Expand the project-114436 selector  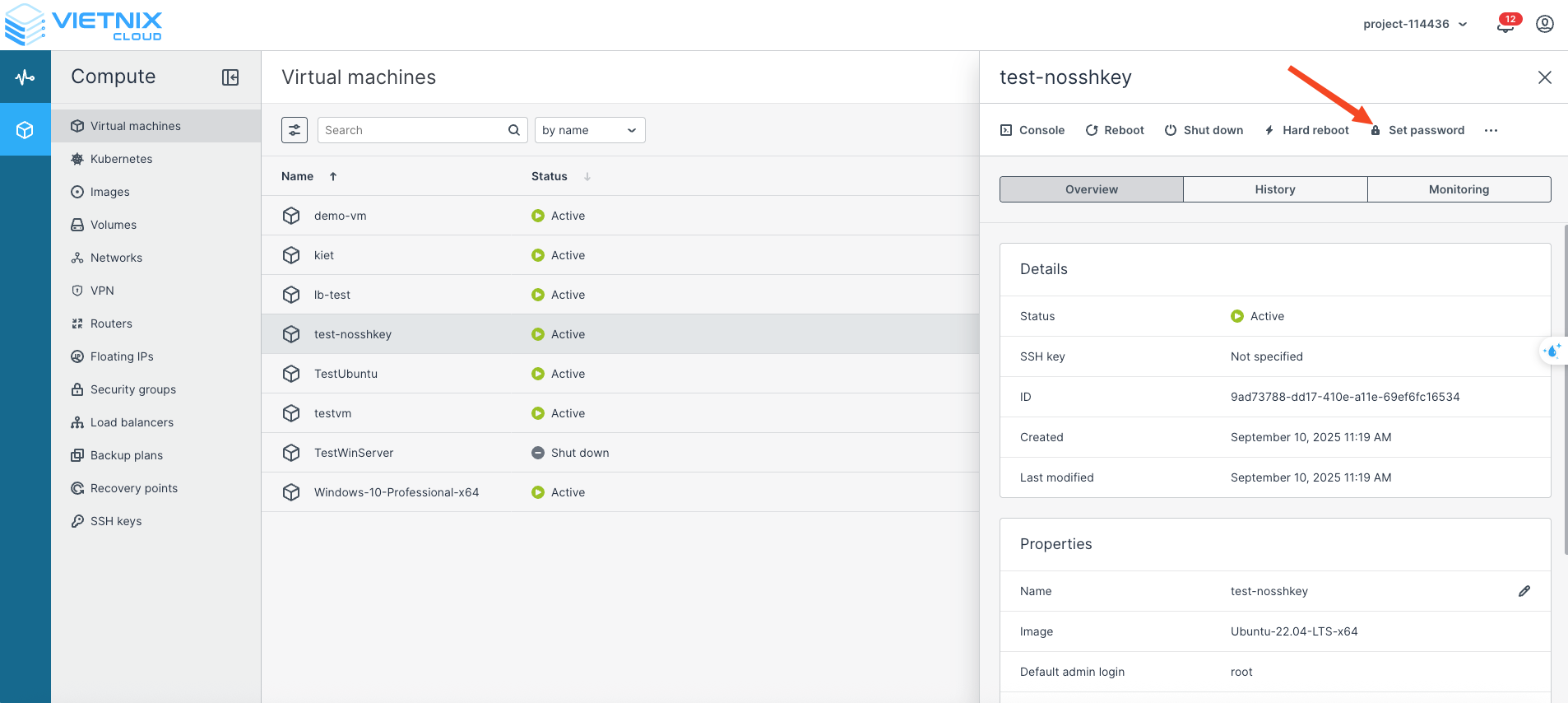1414,24
